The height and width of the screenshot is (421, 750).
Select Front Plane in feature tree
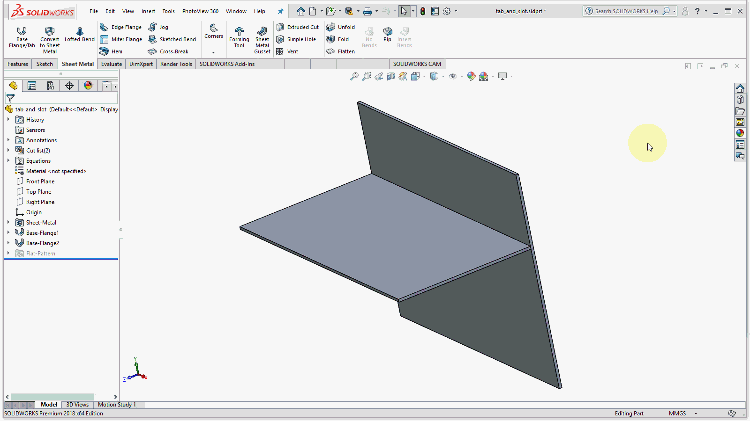39,181
